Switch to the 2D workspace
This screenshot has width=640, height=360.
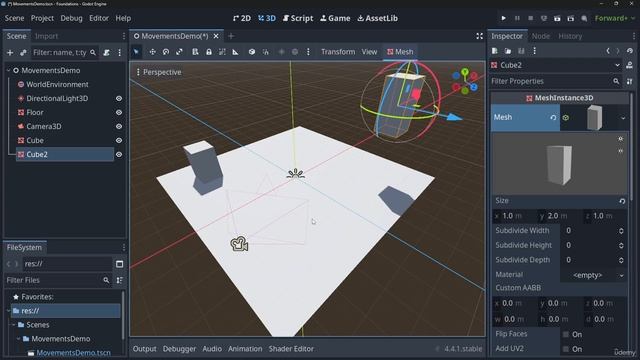tap(242, 18)
